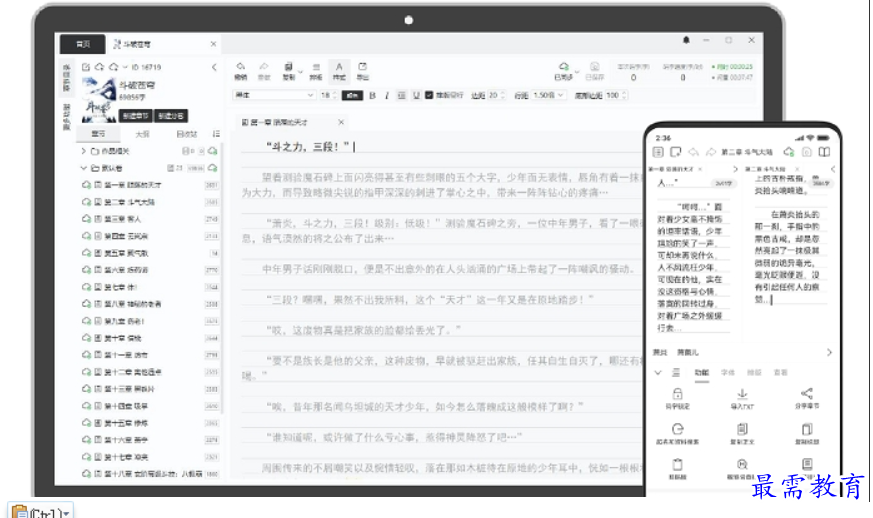The image size is (873, 518).
Task: Open the font family dropdown
Action: [272, 95]
